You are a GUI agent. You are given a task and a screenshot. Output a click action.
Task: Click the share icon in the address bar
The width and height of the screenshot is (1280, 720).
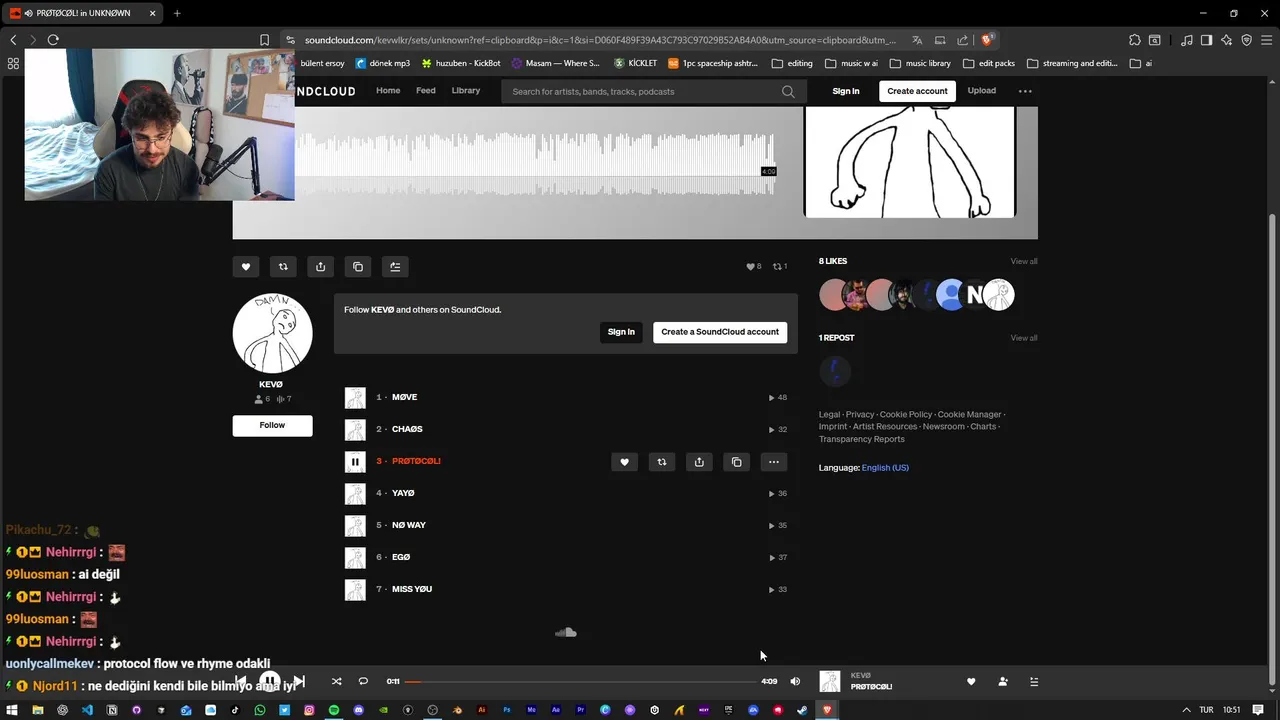tap(963, 40)
